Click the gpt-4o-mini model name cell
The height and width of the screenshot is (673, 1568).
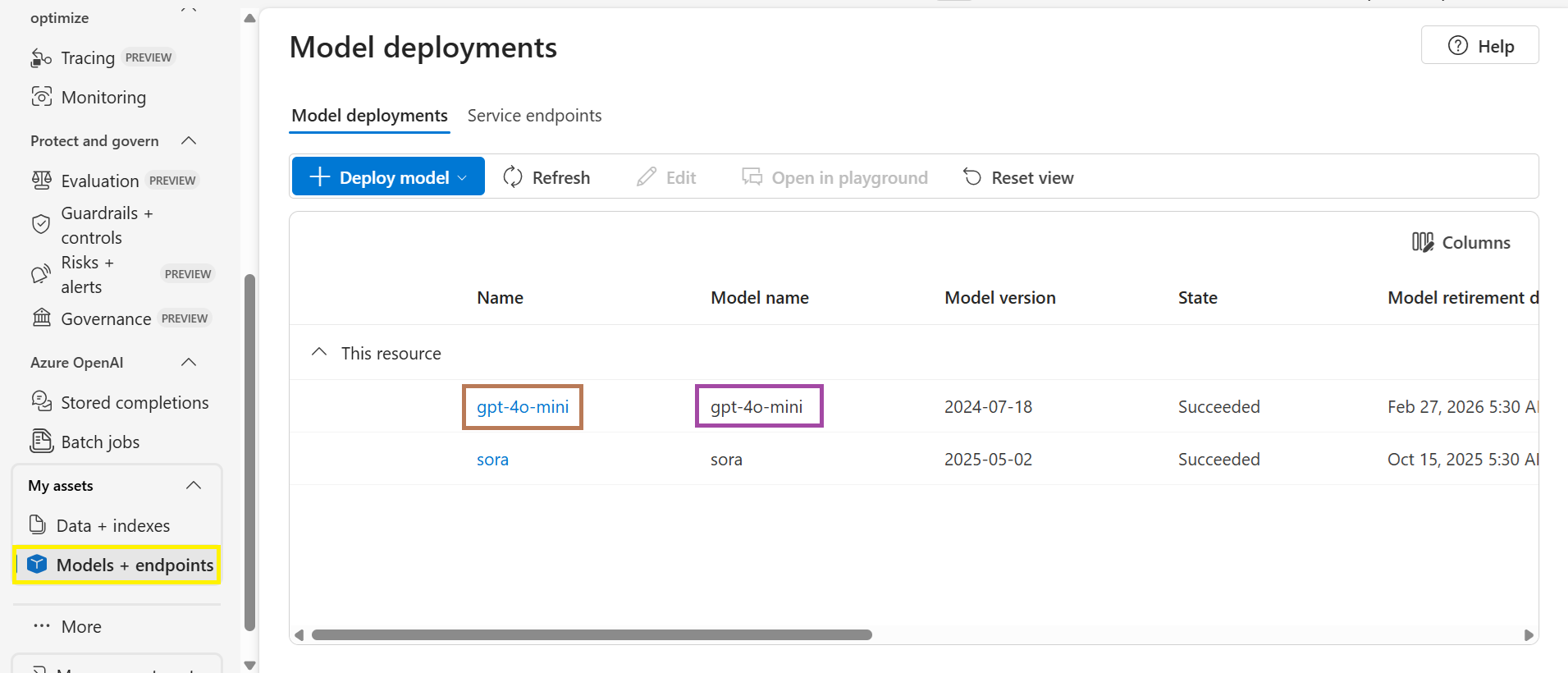[x=757, y=406]
